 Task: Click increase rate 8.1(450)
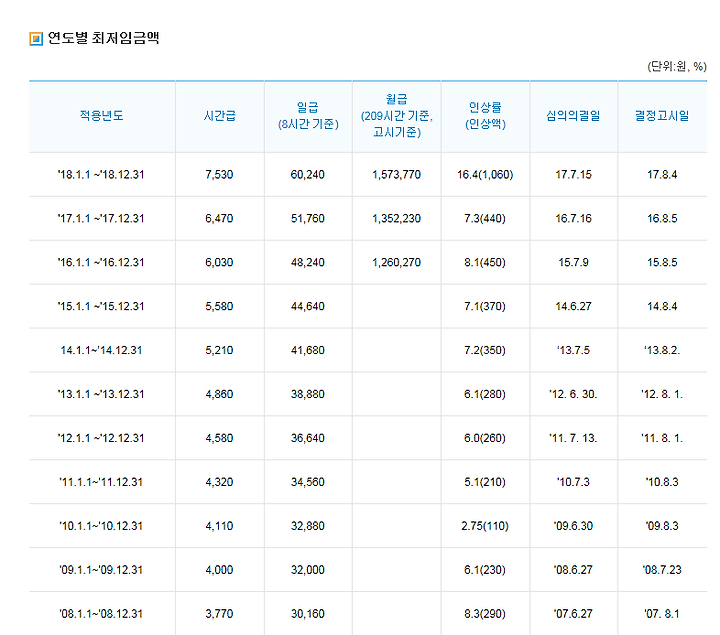(485, 263)
